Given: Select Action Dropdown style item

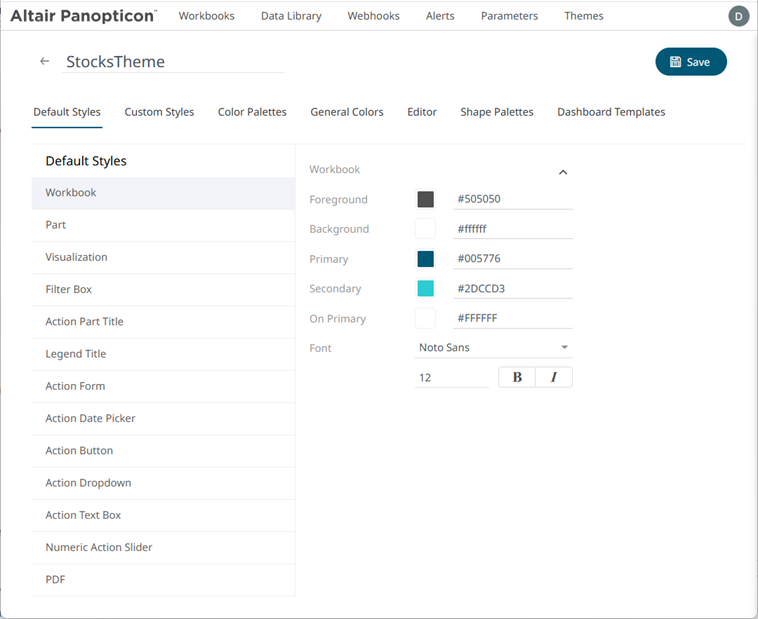Looking at the screenshot, I should (88, 483).
